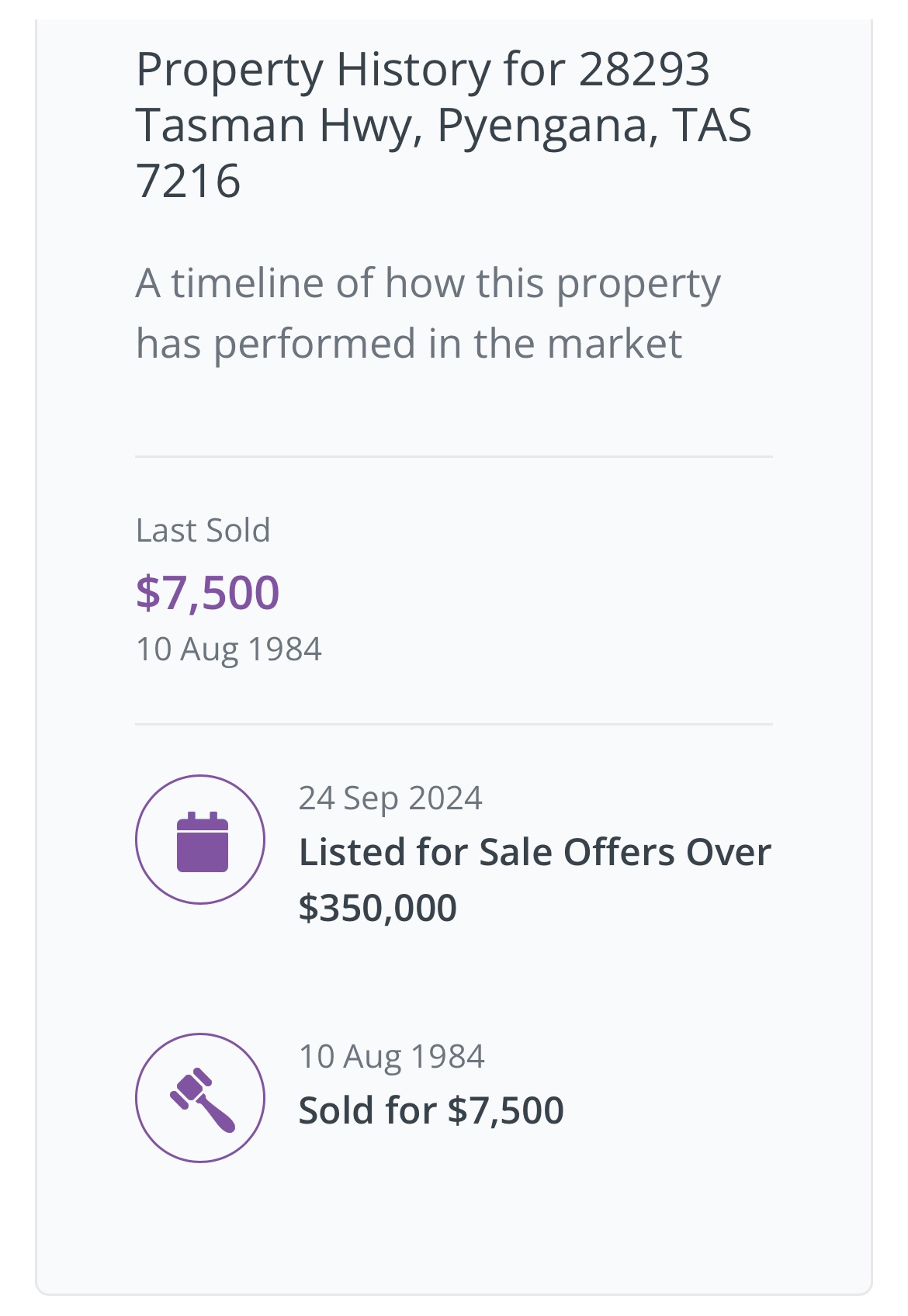908x1316 pixels.
Task: Click the 10 Aug 1984 date under Last Sold
Action: (x=228, y=649)
